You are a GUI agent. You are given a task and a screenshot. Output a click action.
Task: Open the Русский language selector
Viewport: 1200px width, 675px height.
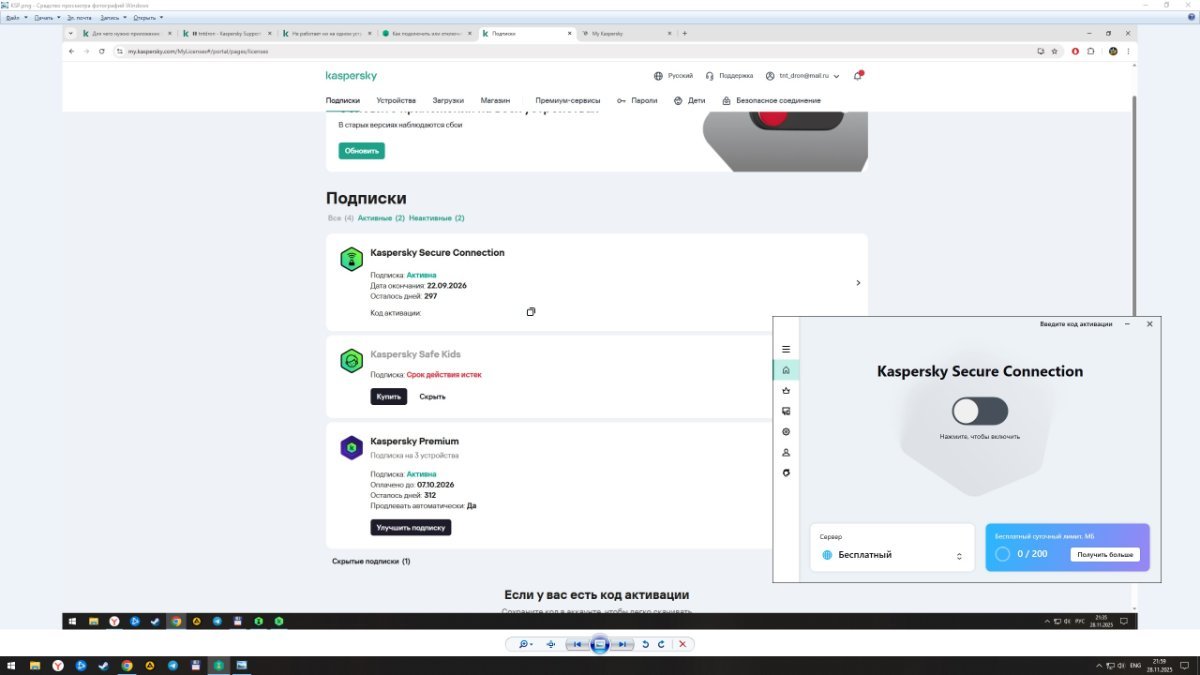click(673, 76)
